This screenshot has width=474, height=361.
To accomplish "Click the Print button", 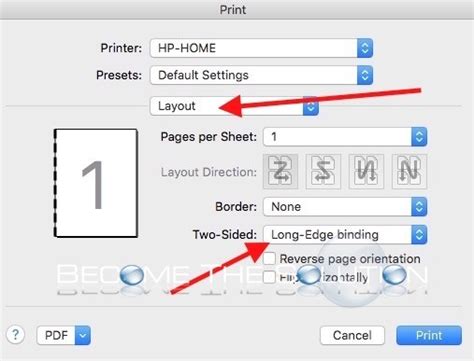I will coord(429,335).
